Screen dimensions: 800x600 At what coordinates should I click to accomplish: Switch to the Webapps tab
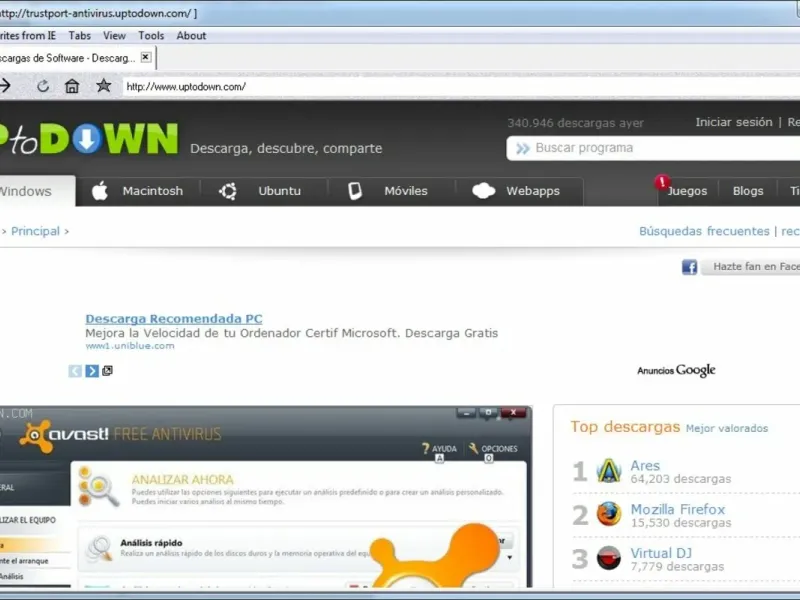519,191
